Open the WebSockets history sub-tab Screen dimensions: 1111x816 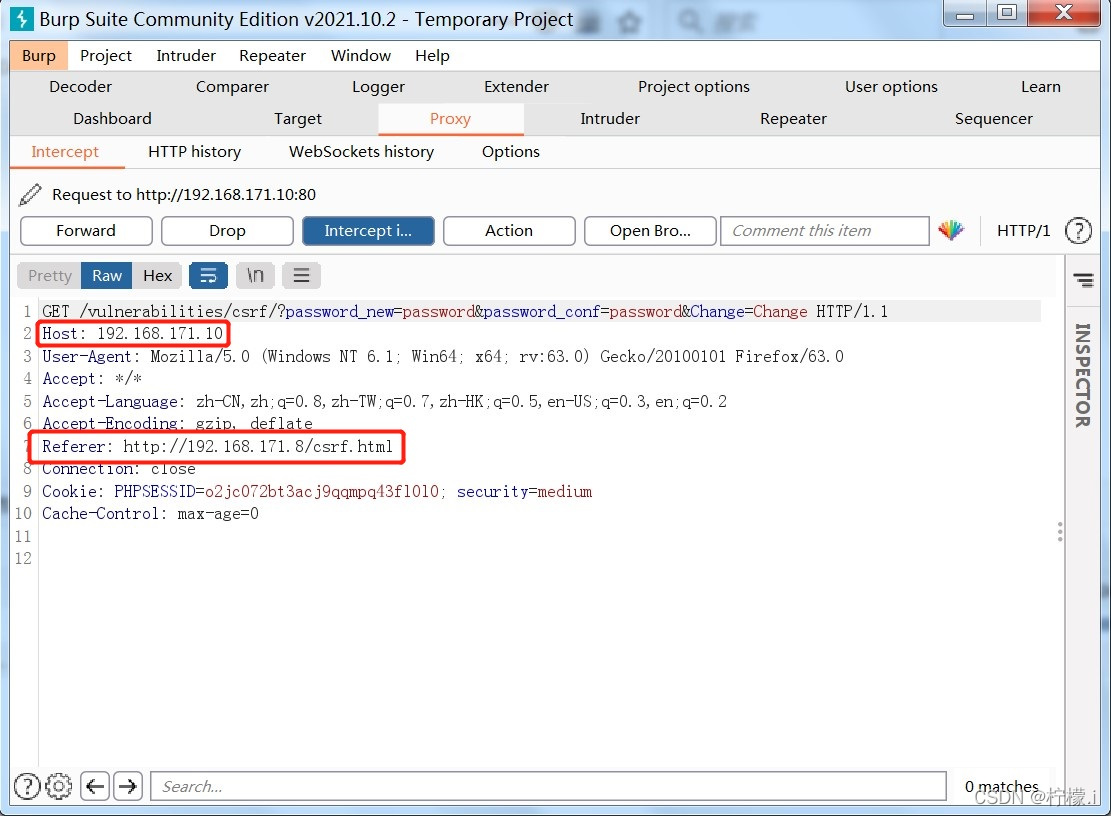click(x=361, y=152)
